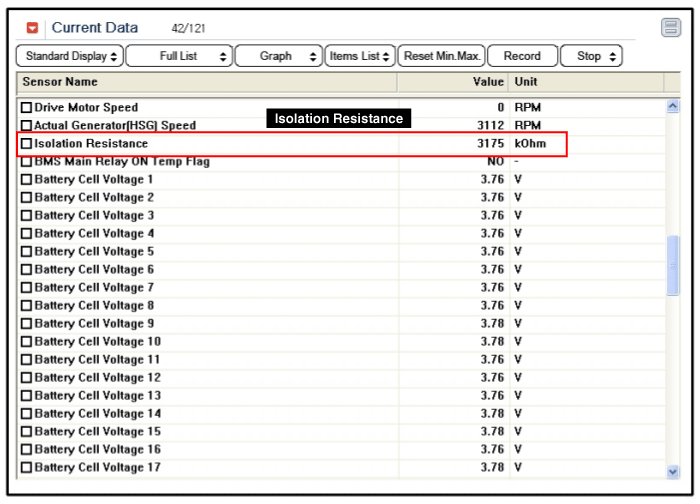Check the Battery Cell Voltage 17 checkbox
The image size is (700, 504).
(x=27, y=468)
